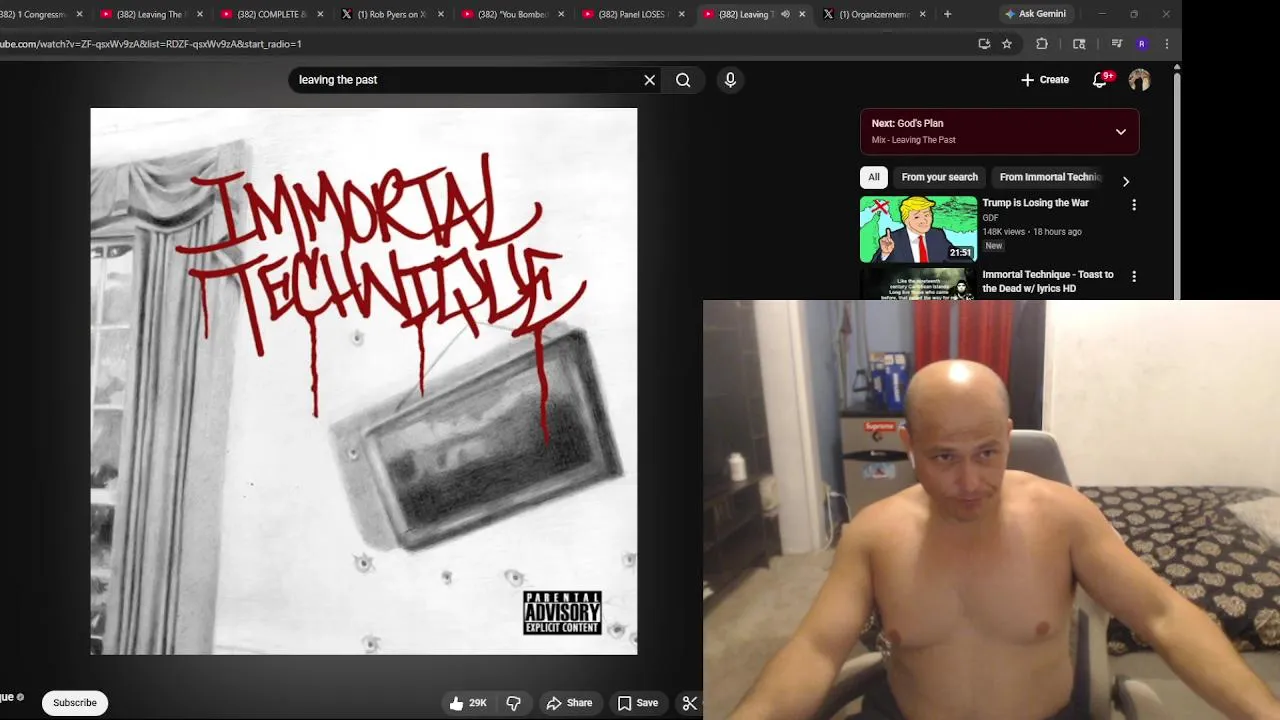Select the All filter chip
The image size is (1280, 720).
(874, 177)
